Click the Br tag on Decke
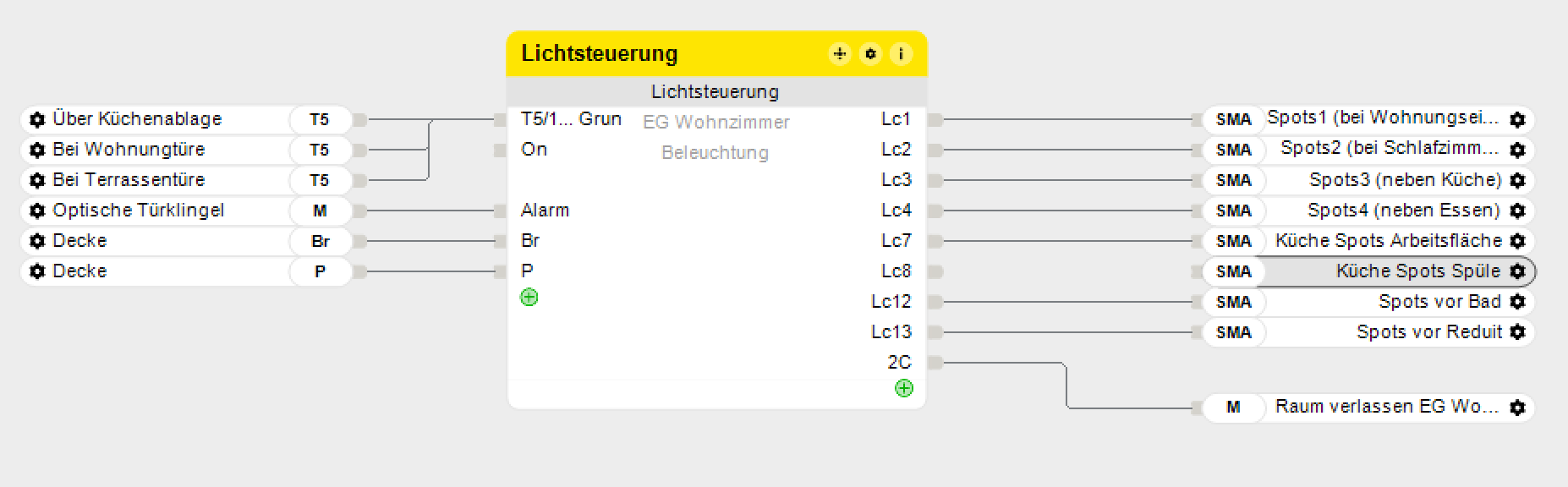Screen dimensions: 1568x487 click(x=320, y=241)
